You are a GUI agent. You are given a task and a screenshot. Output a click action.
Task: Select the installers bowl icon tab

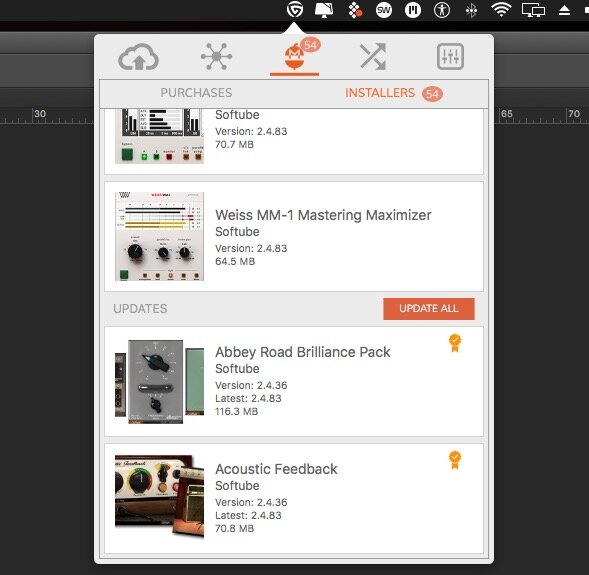pos(294,57)
